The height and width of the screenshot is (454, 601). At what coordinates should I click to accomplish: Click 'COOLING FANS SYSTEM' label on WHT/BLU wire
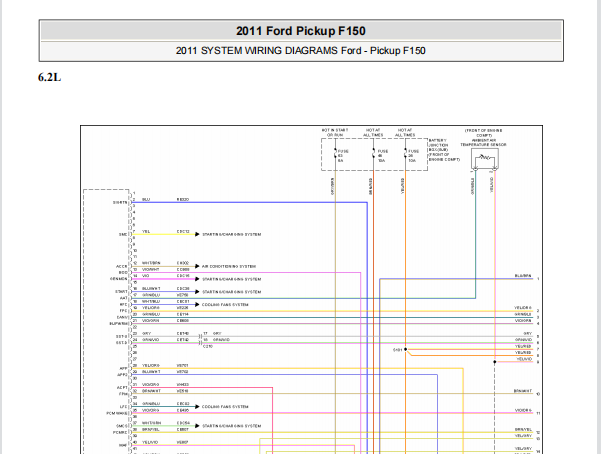(225, 304)
